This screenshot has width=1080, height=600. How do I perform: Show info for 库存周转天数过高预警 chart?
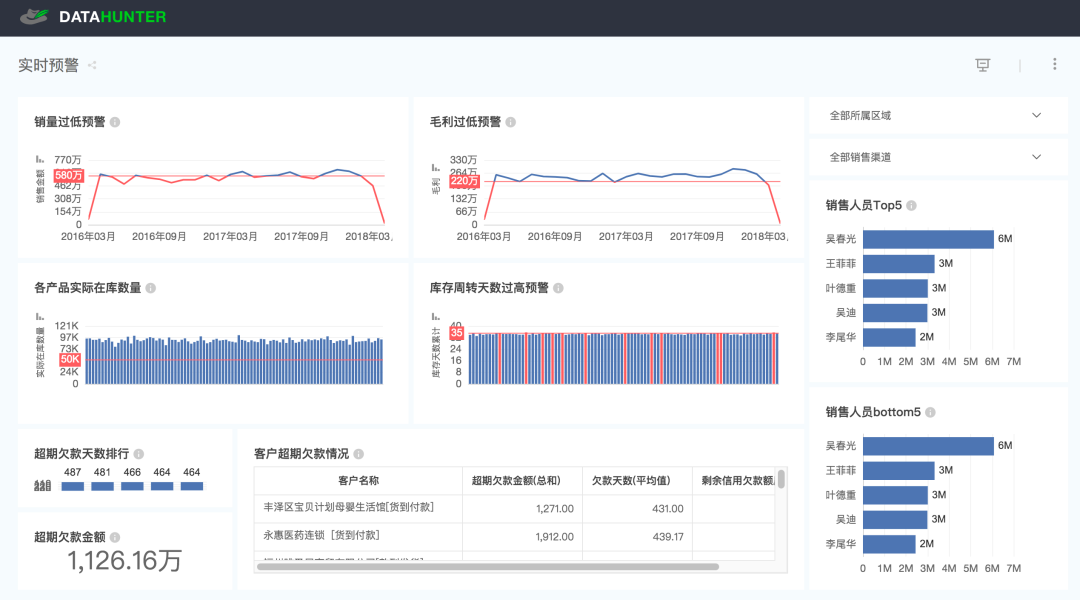pyautogui.click(x=559, y=288)
